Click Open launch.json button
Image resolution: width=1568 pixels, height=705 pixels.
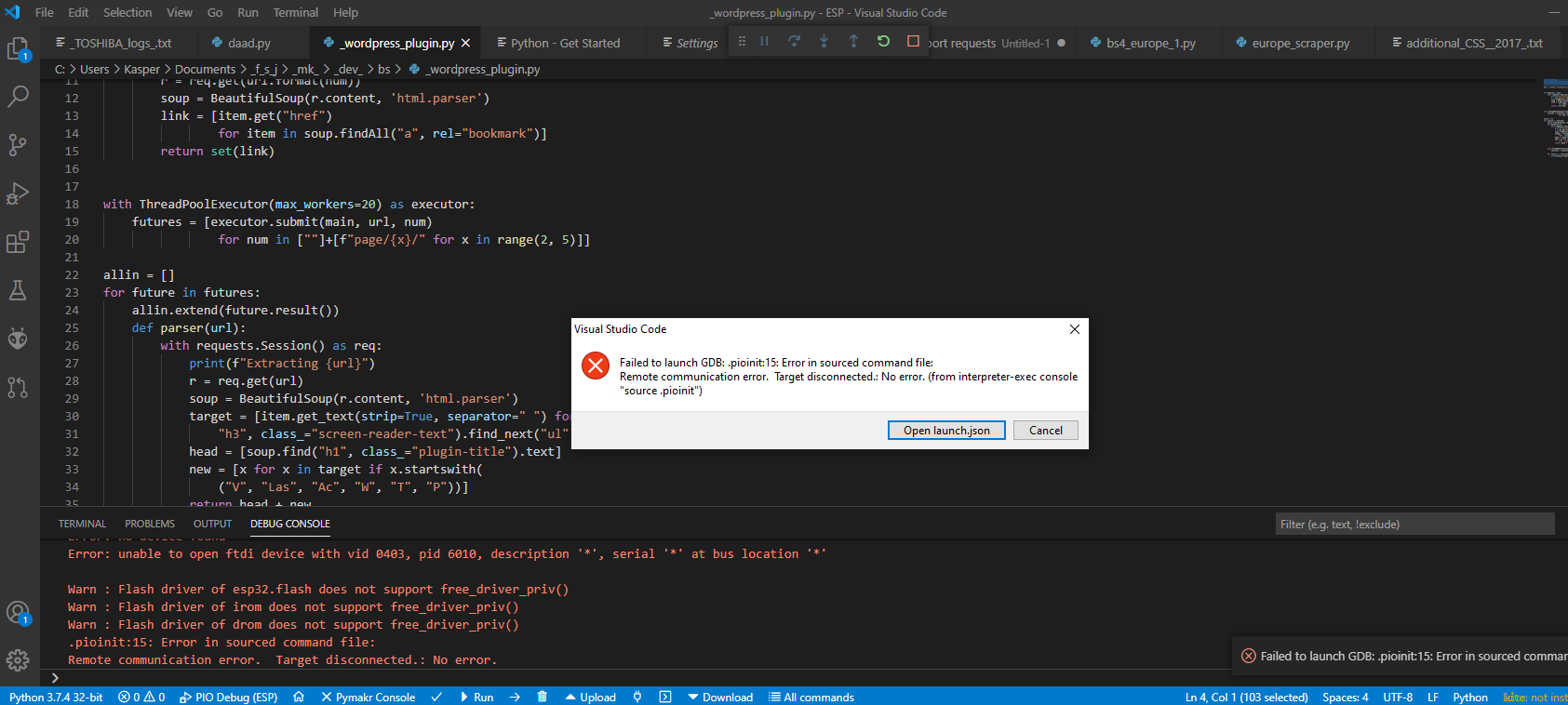click(946, 430)
